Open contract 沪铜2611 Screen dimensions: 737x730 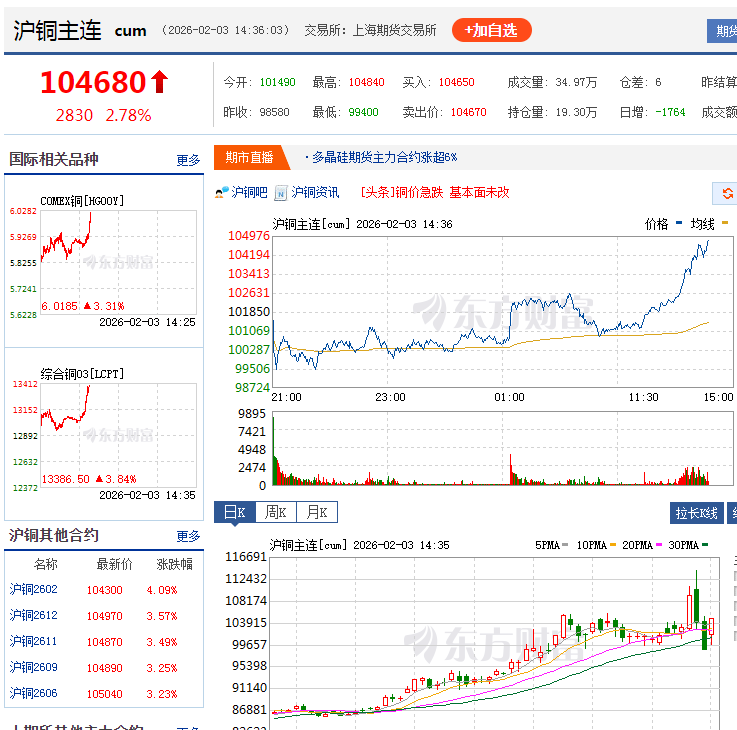click(x=33, y=641)
